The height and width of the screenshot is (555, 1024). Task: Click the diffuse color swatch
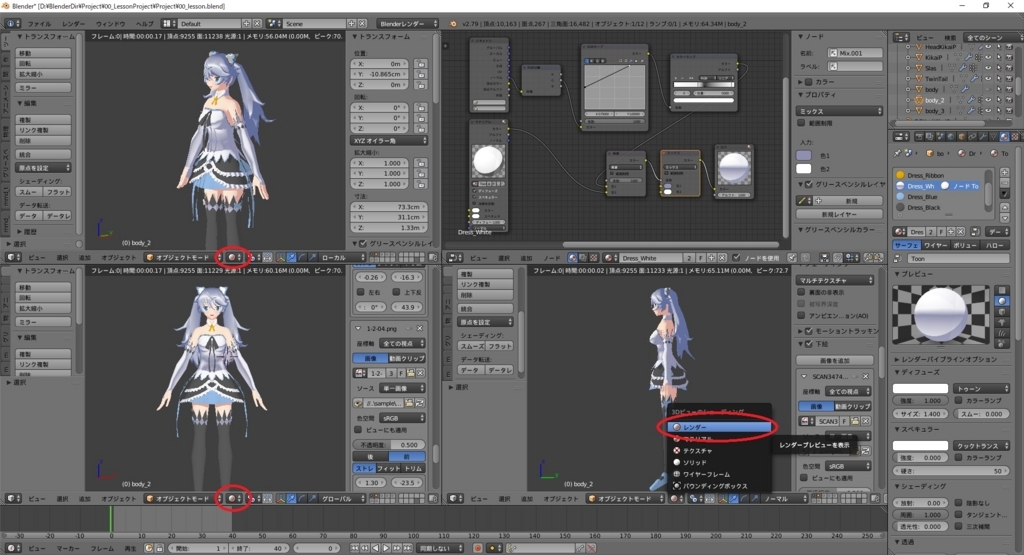click(920, 388)
